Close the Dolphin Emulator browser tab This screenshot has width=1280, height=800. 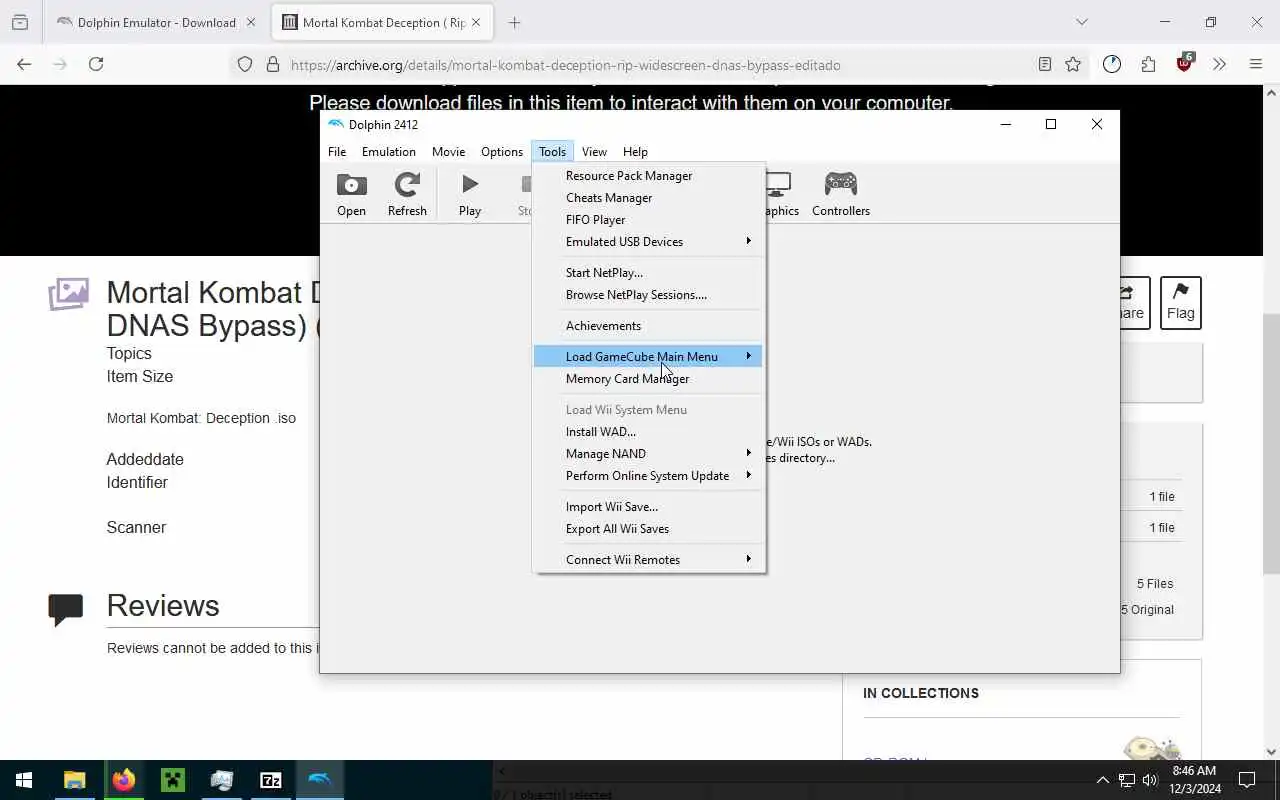click(x=251, y=22)
